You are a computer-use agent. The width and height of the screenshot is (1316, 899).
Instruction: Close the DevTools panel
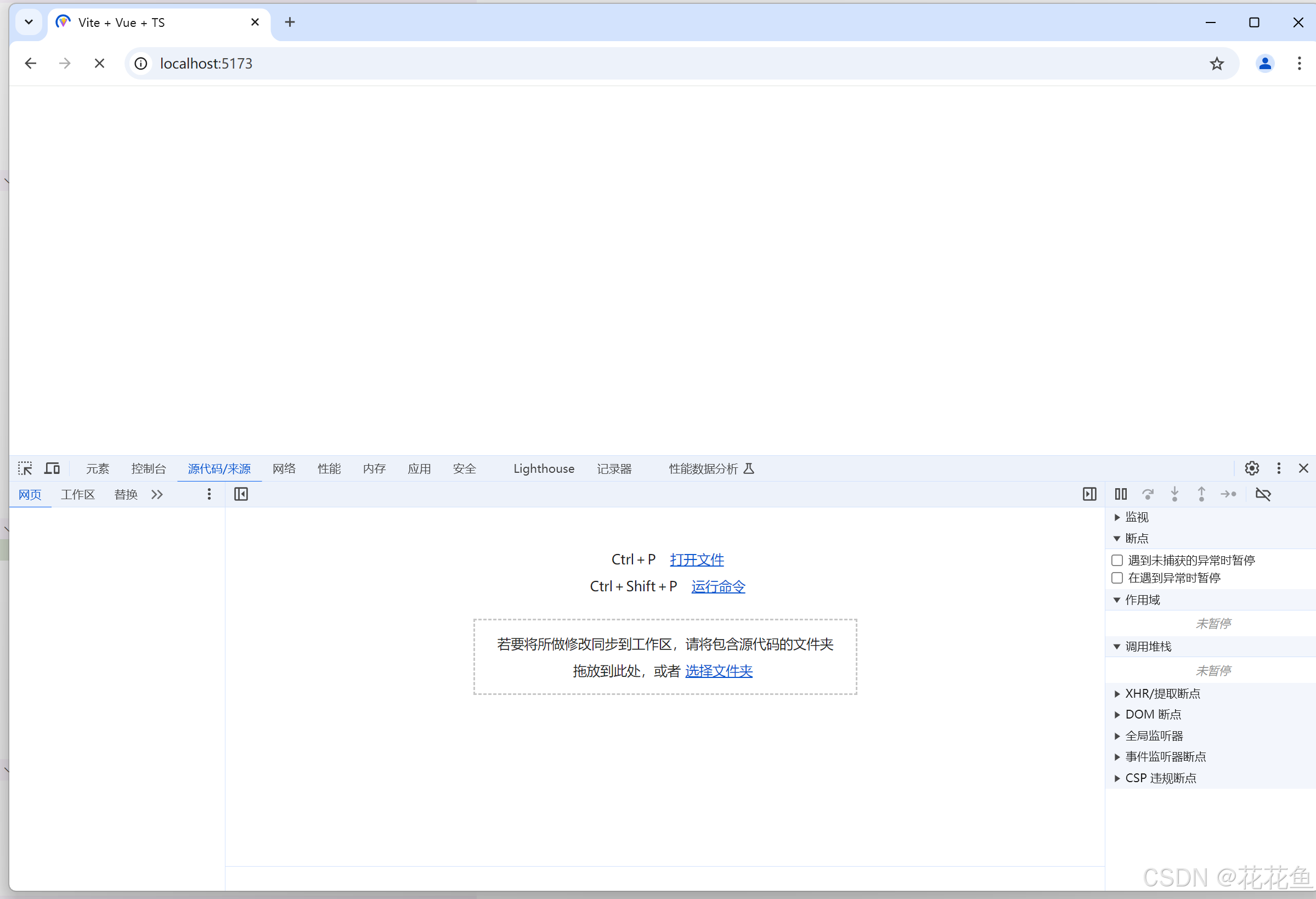[x=1303, y=468]
